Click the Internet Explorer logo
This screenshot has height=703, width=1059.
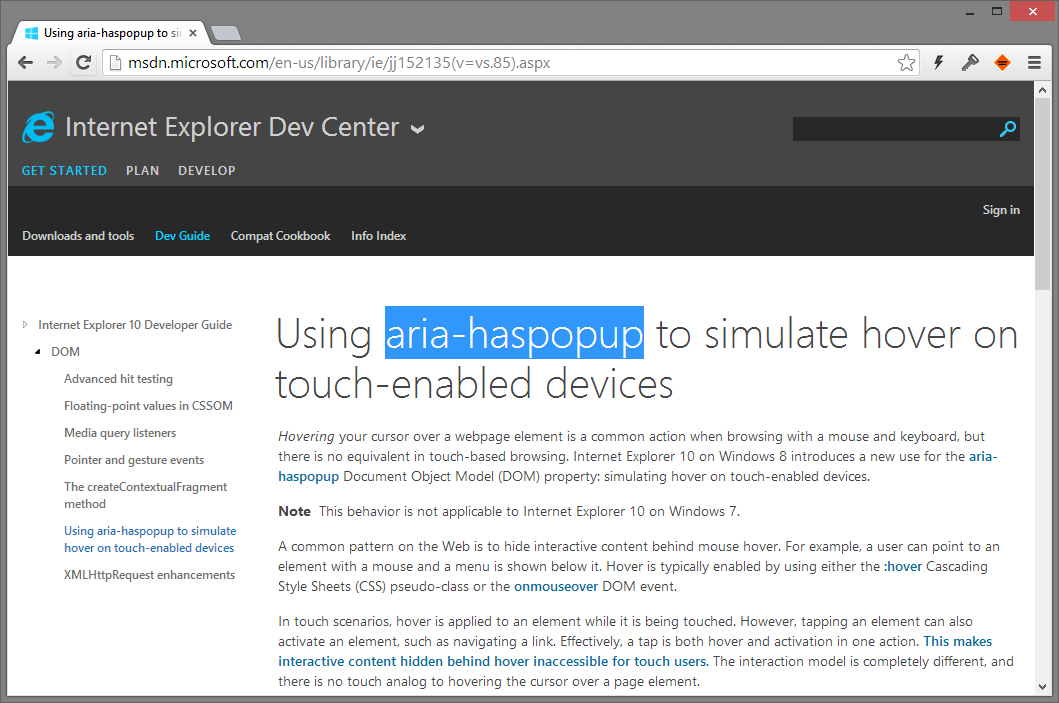39,127
